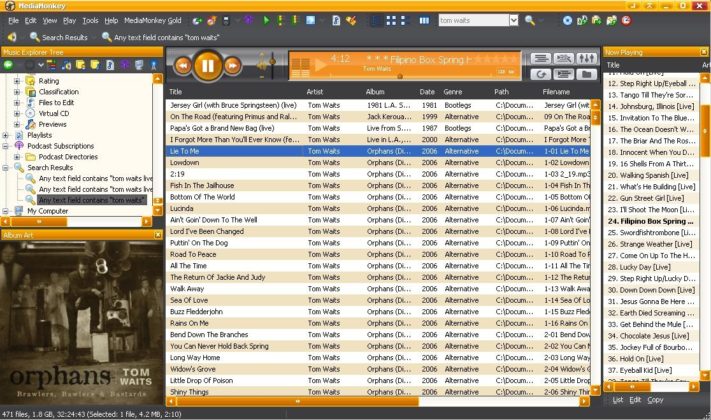Click the column browser view icon
This screenshot has height=420, width=711.
[x=424, y=20]
